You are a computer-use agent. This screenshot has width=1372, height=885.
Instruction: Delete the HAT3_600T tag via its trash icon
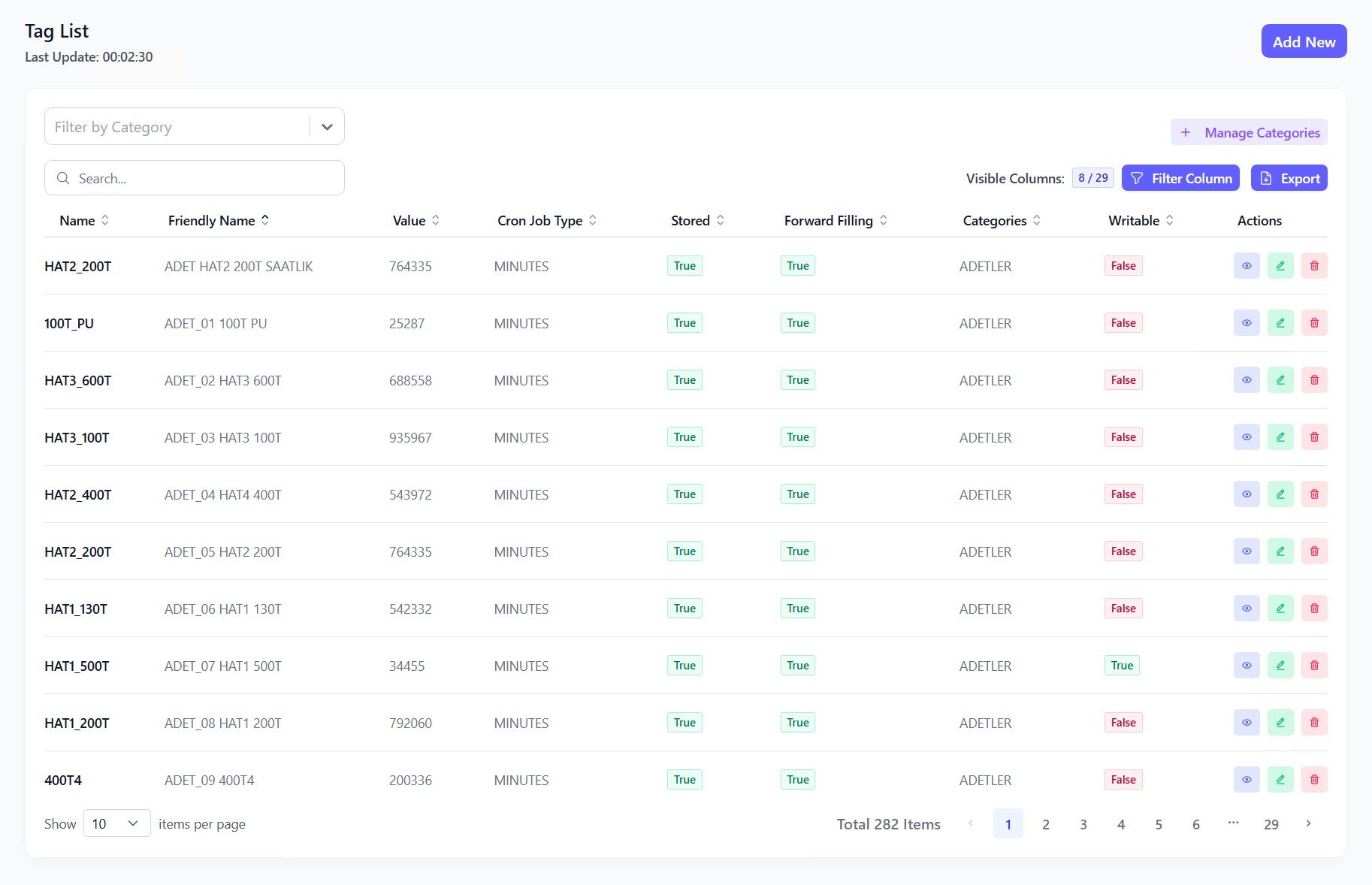click(1314, 380)
